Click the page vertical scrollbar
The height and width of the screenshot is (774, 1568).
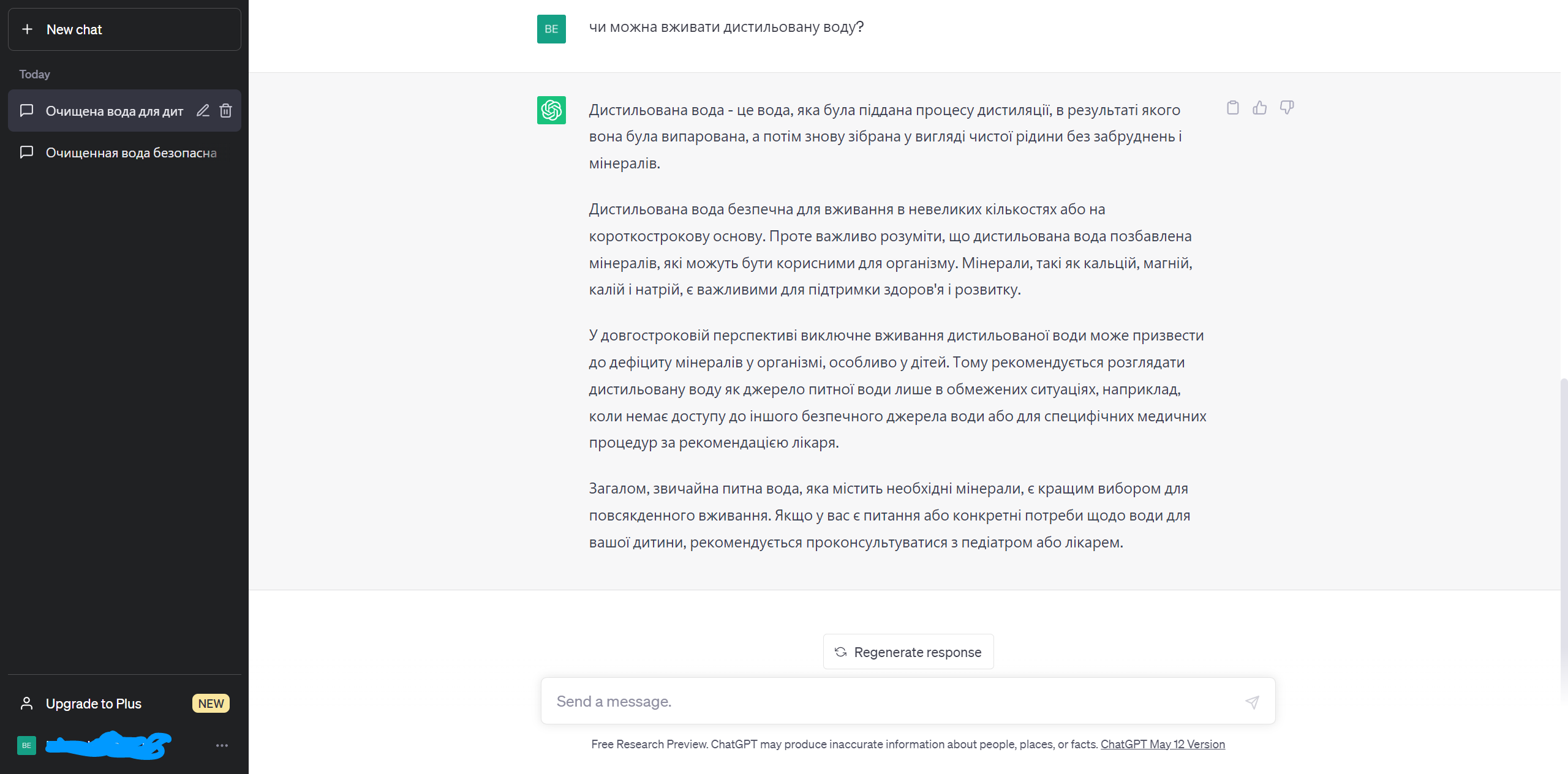[x=1563, y=539]
